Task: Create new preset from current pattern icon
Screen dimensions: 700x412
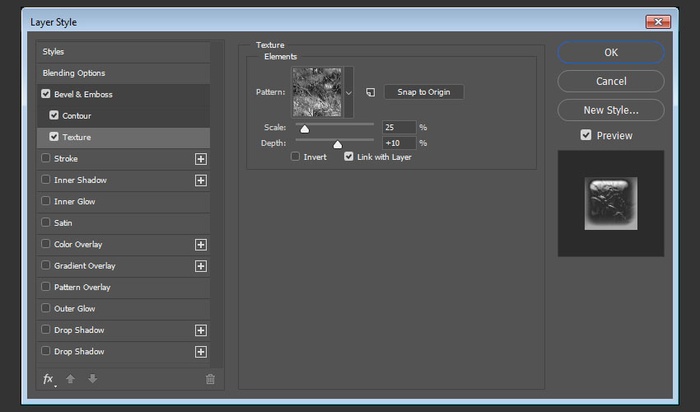Action: pos(369,92)
